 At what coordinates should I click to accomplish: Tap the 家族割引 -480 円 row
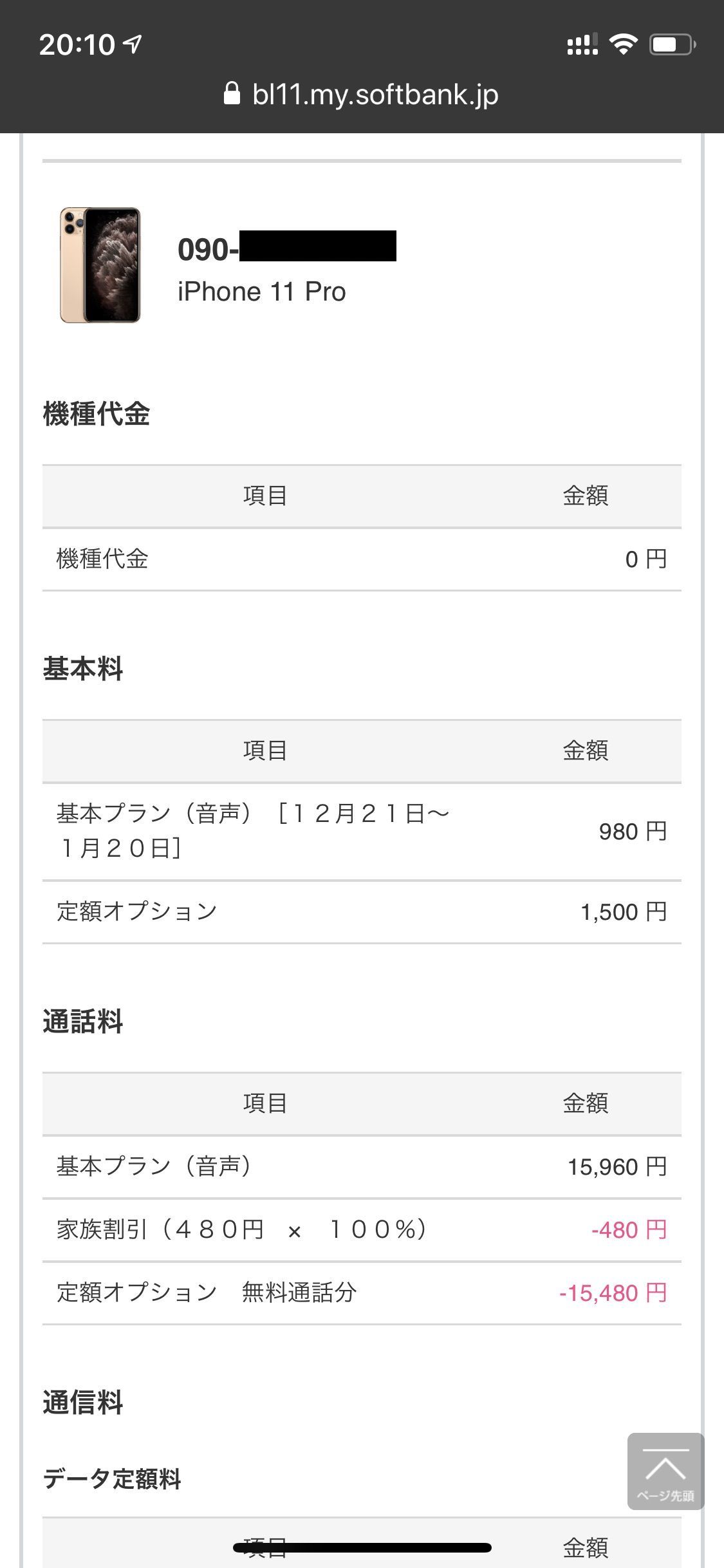click(362, 1229)
